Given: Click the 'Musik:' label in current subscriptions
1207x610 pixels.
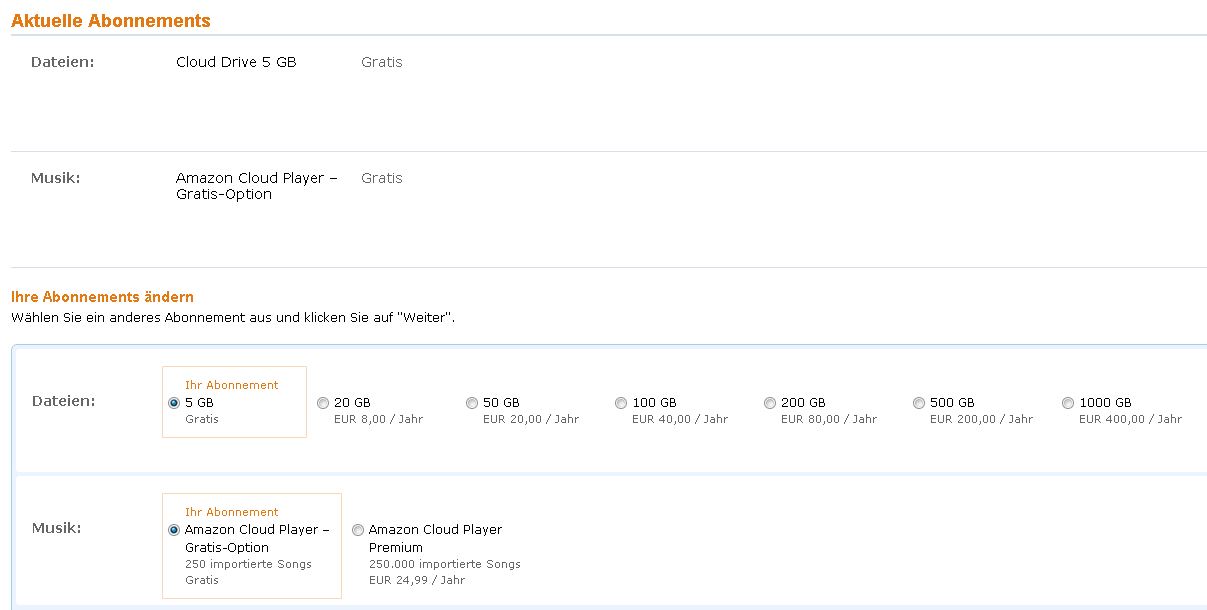Looking at the screenshot, I should coord(56,178).
